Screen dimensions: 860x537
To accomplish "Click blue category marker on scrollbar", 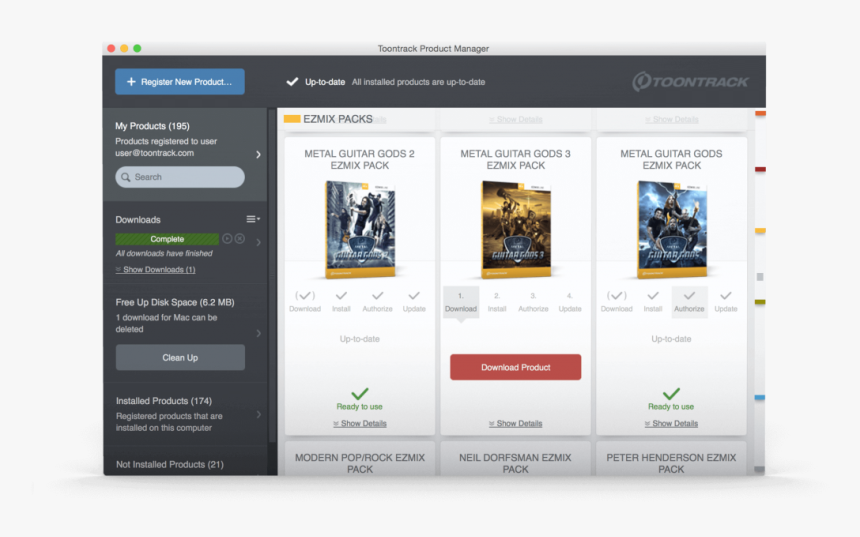I will pos(760,397).
